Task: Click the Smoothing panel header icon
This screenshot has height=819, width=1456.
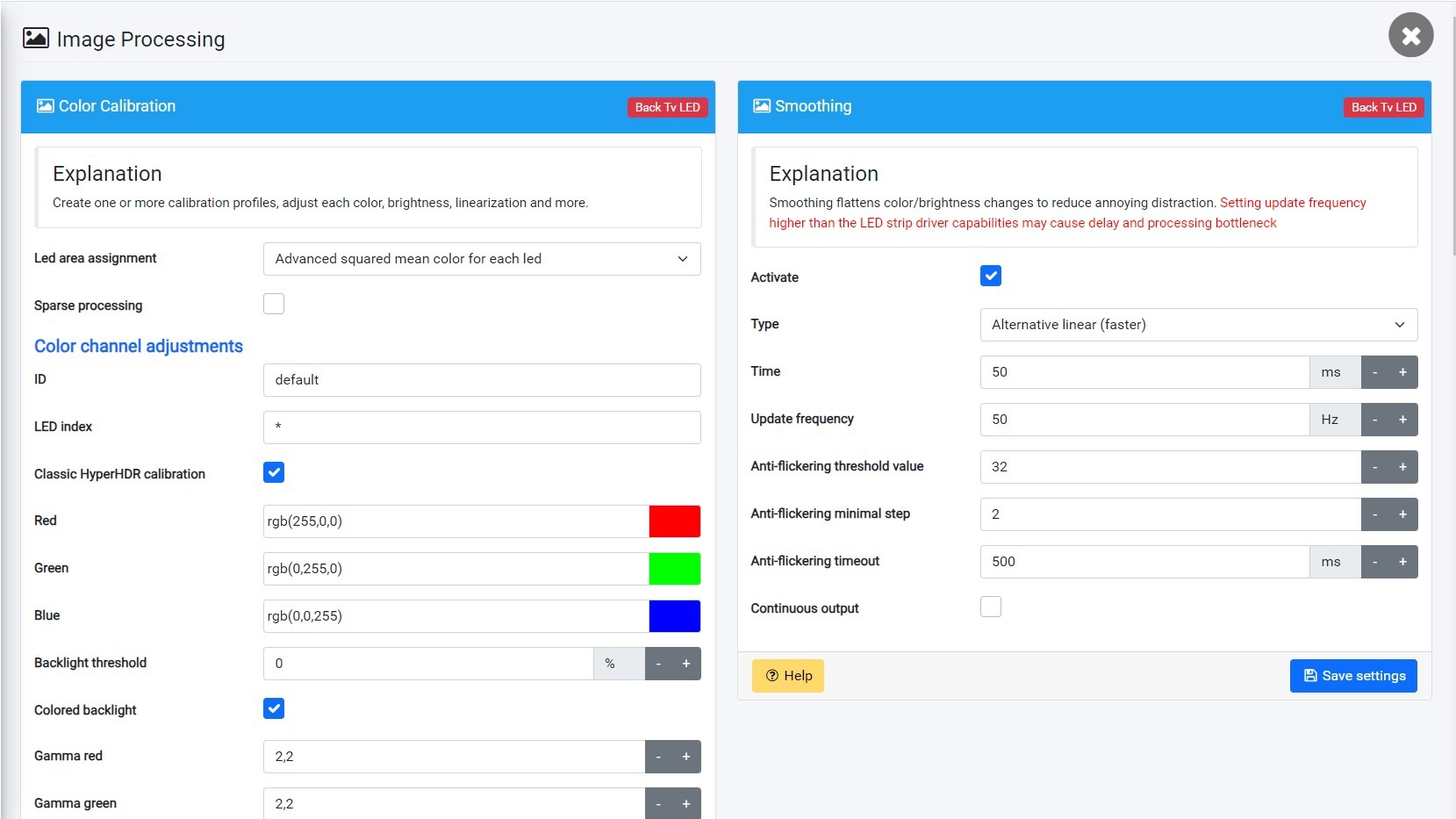Action: (761, 106)
